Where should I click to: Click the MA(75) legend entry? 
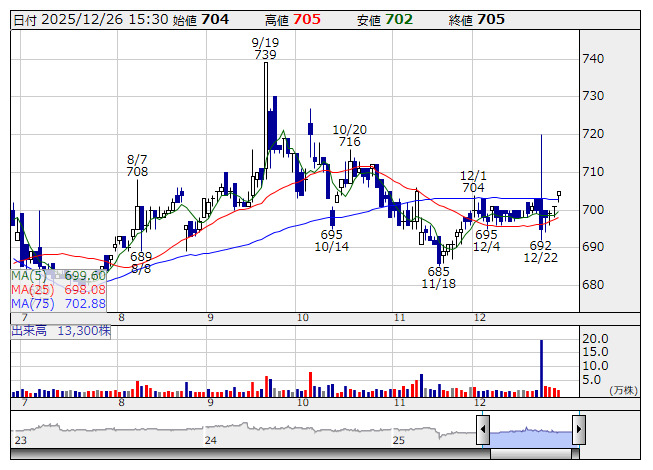point(58,303)
